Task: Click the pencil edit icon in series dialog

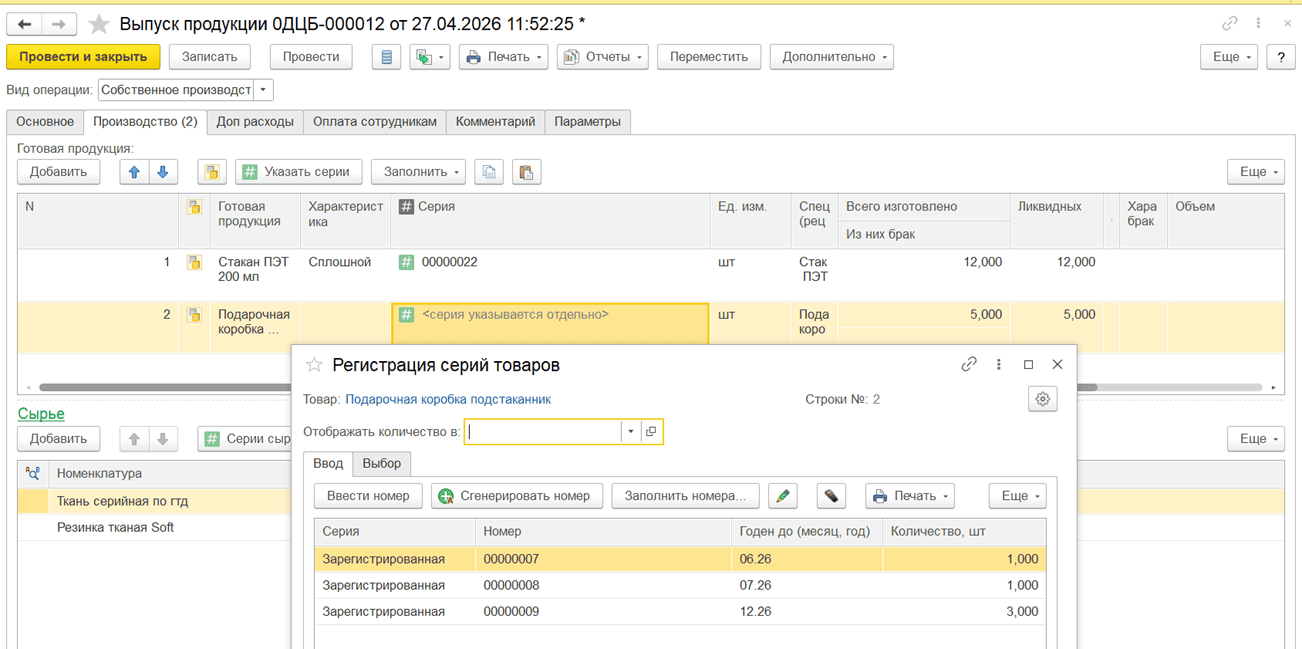Action: click(783, 496)
